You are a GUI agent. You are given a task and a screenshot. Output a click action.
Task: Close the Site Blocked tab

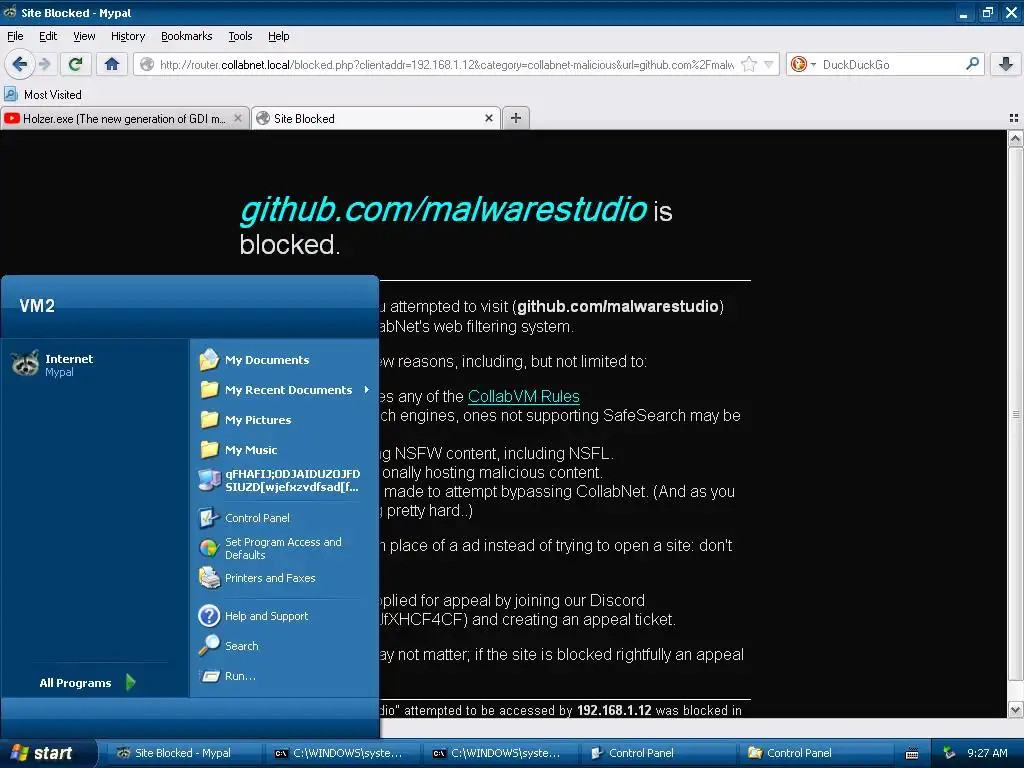click(488, 118)
